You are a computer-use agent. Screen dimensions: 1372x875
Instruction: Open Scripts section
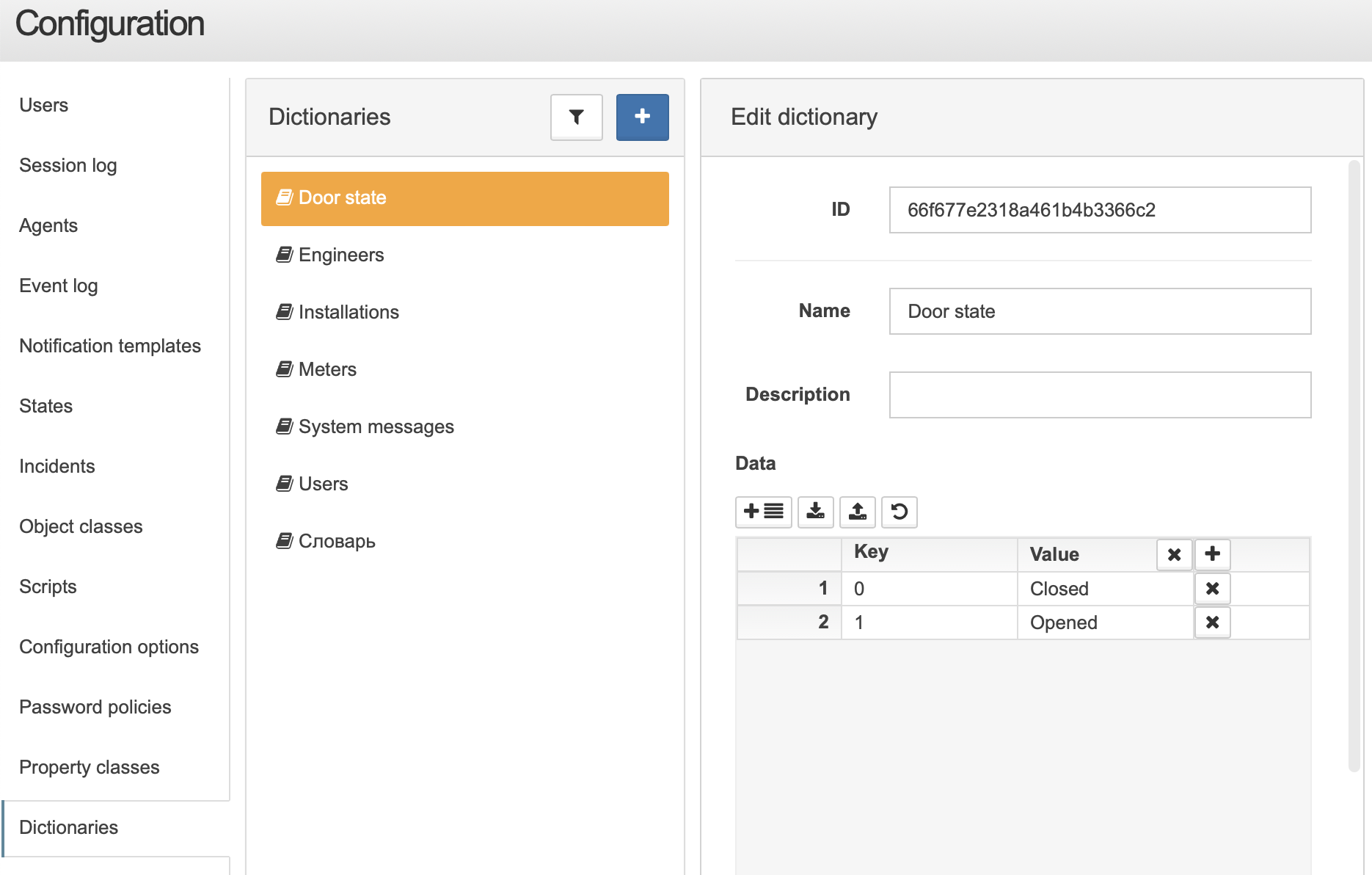[x=48, y=587]
